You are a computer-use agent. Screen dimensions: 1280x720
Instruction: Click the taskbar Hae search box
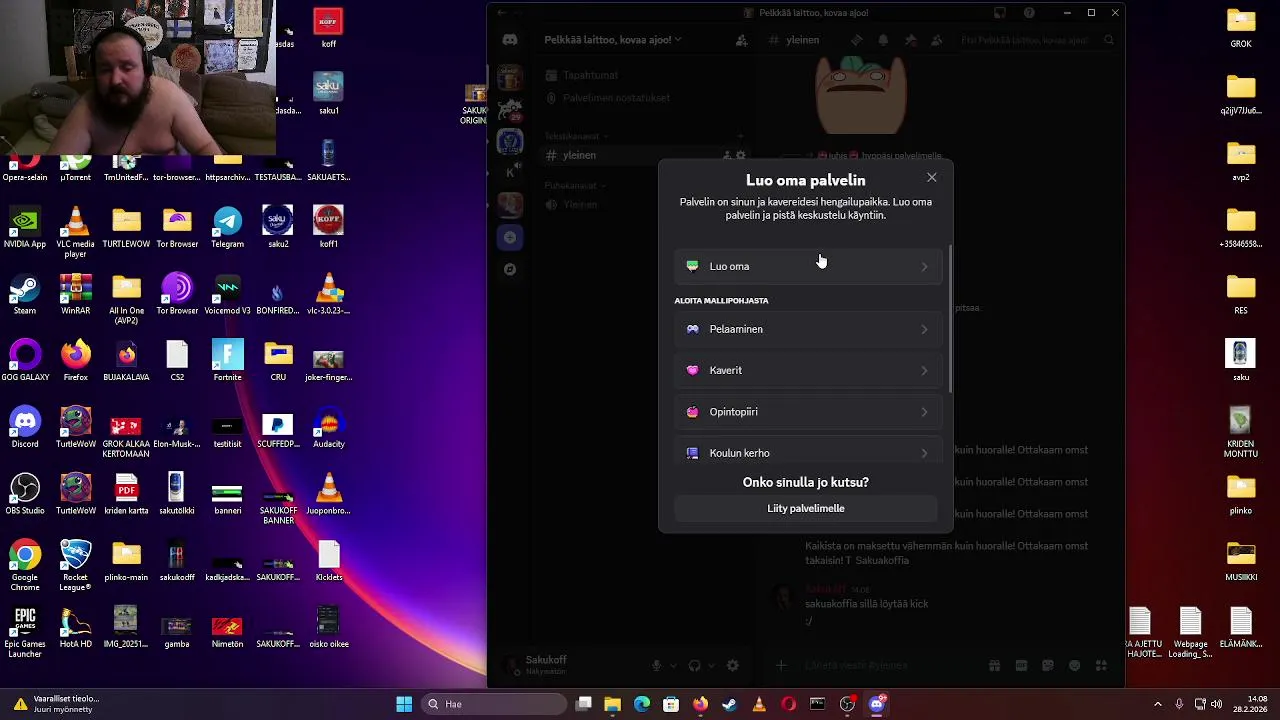[495, 704]
